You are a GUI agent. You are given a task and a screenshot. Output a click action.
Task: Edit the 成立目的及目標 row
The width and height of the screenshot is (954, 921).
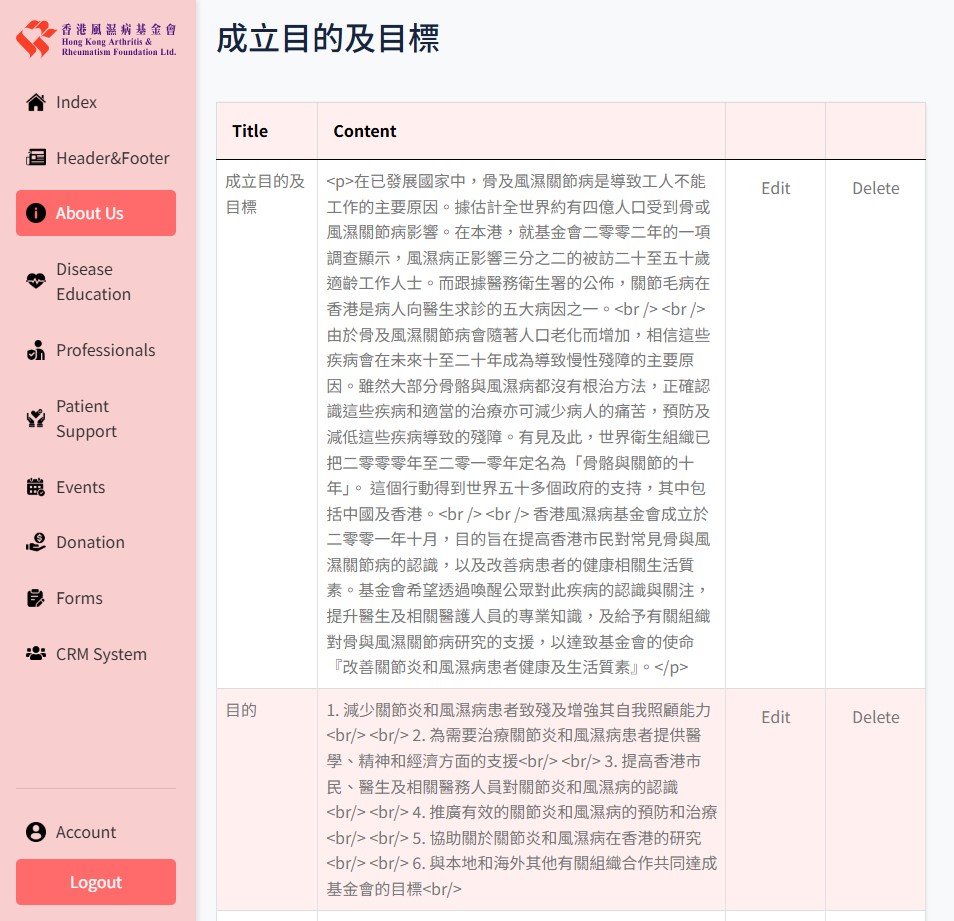[775, 188]
